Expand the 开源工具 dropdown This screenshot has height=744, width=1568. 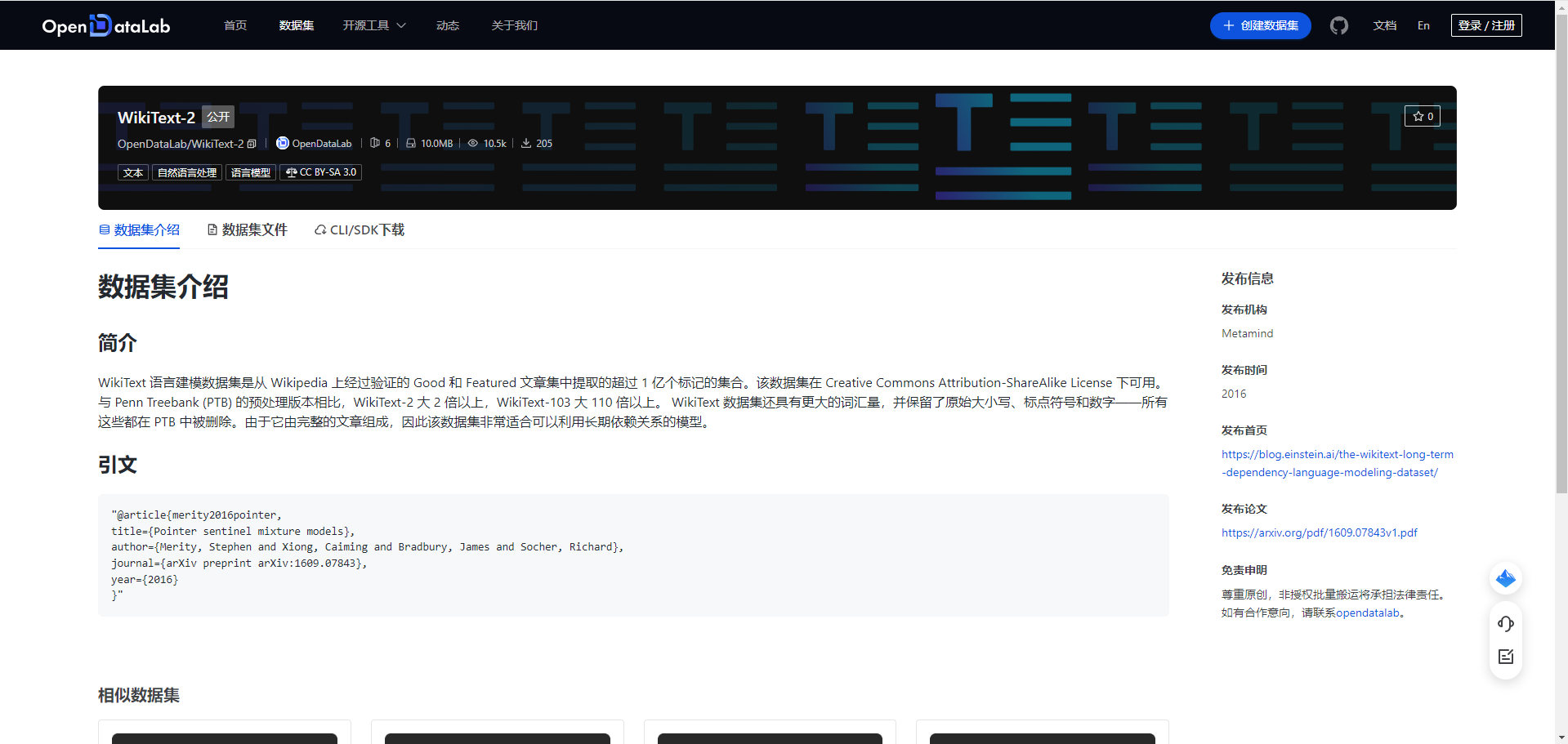373,25
